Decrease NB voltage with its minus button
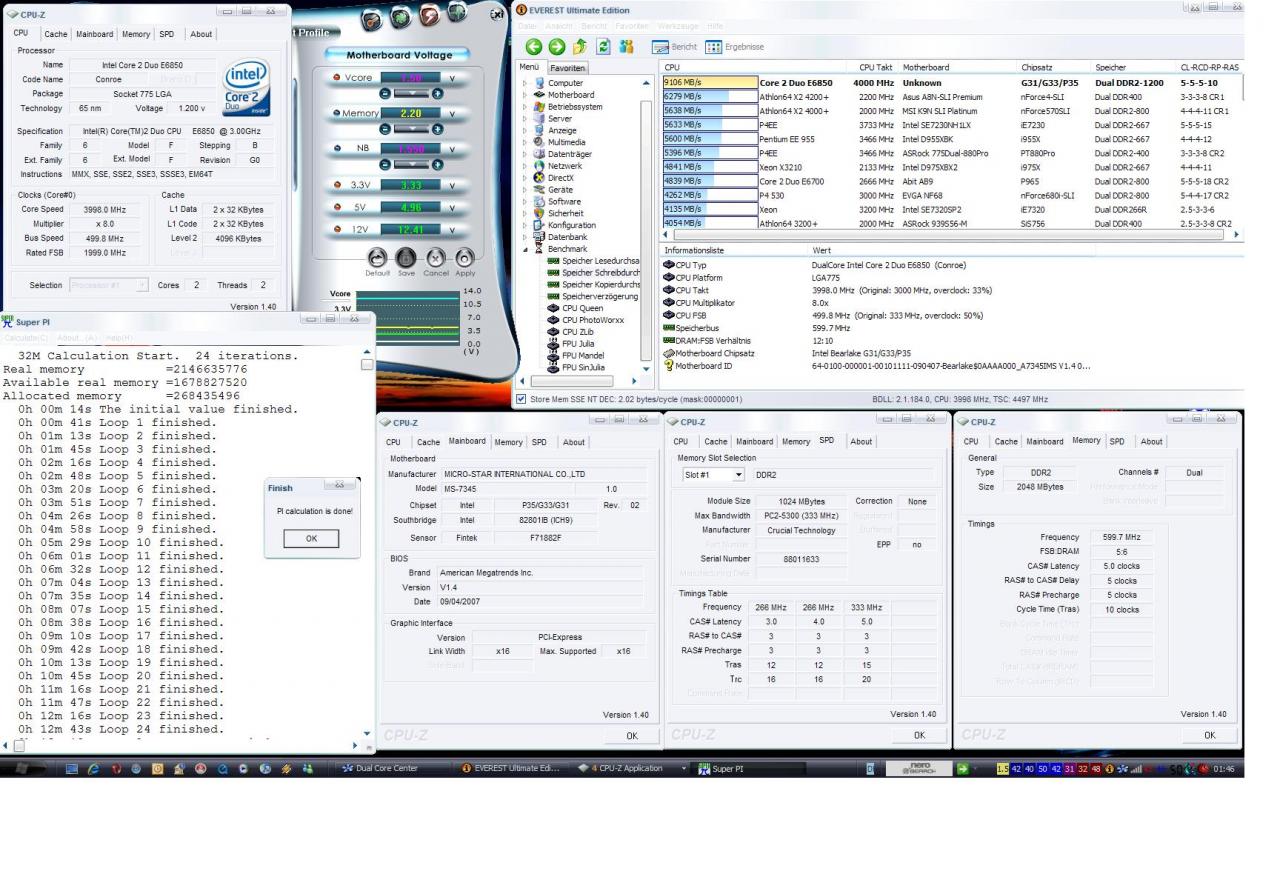The image size is (1280, 874). 386,164
